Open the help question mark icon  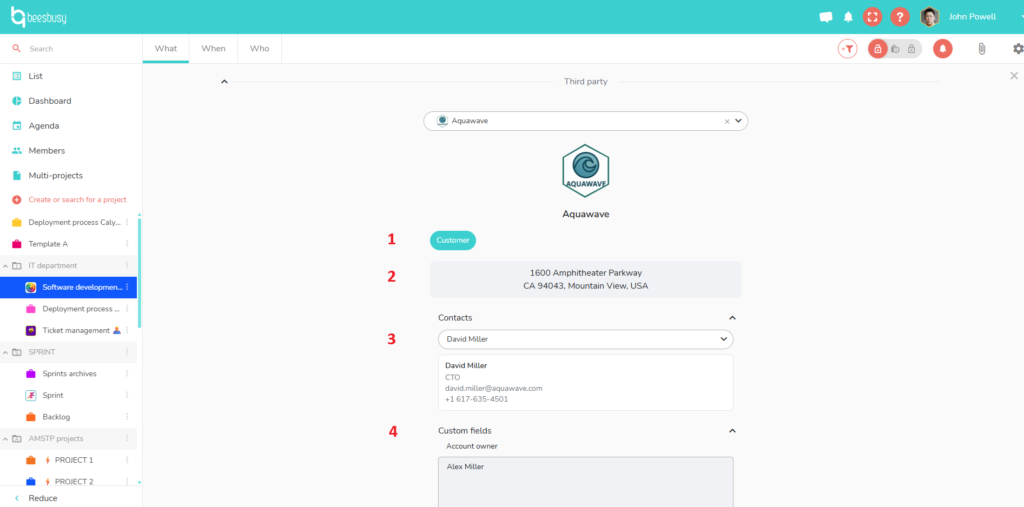click(x=900, y=17)
